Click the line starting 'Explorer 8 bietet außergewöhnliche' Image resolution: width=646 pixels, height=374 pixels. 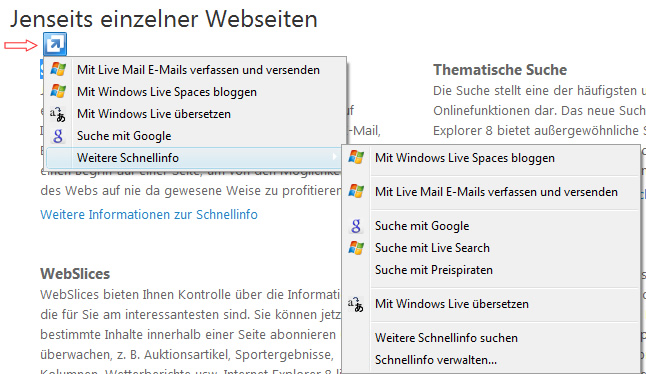539,131
